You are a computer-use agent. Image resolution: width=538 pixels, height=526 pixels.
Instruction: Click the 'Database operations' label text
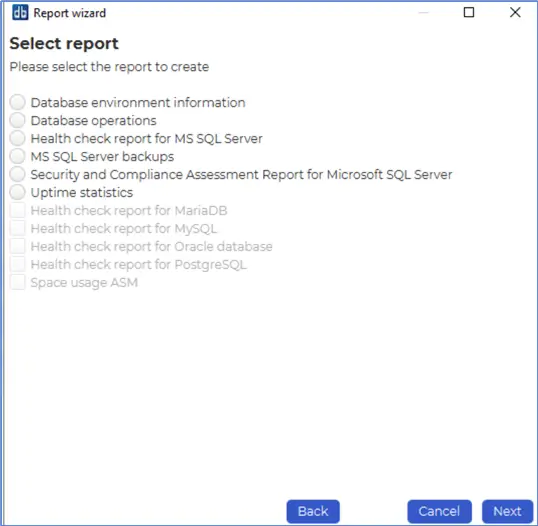pyautogui.click(x=94, y=121)
